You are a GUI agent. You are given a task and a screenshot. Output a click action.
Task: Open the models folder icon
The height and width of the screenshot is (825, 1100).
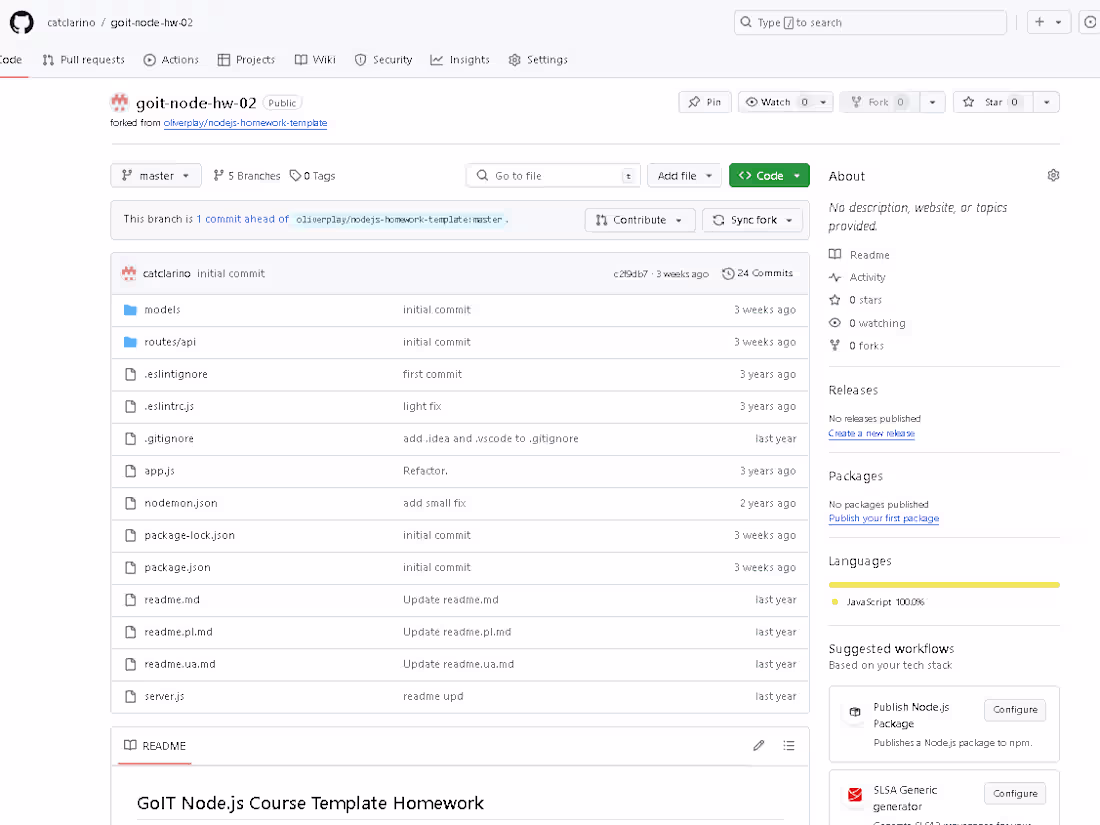130,309
